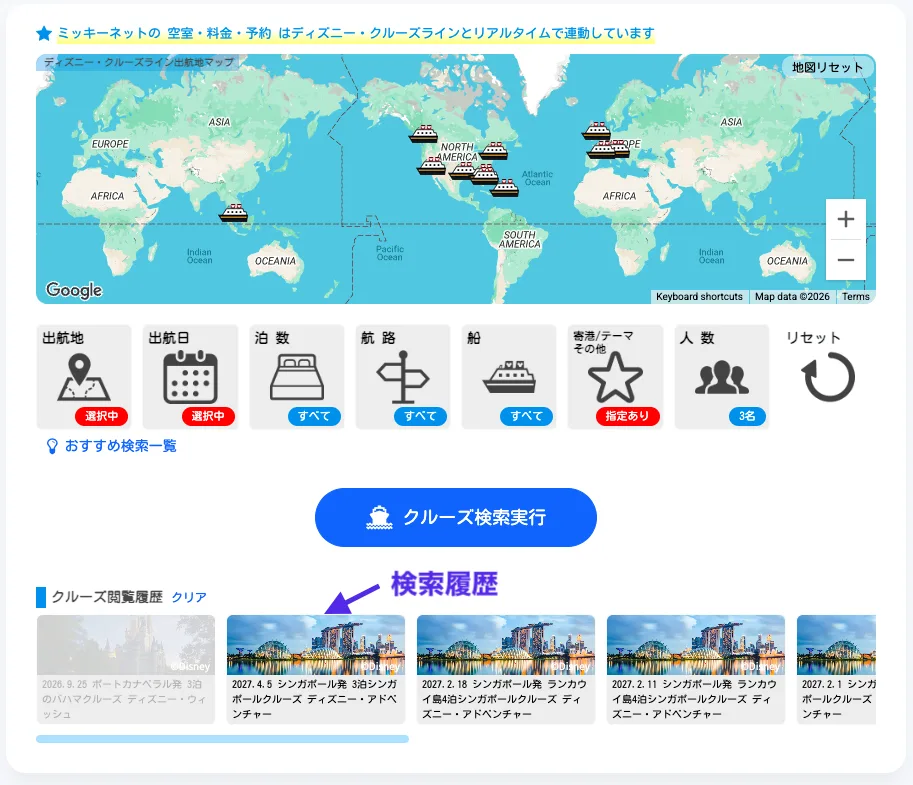The width and height of the screenshot is (913, 785).
Task: Click the 地図リセット button
Action: click(827, 68)
